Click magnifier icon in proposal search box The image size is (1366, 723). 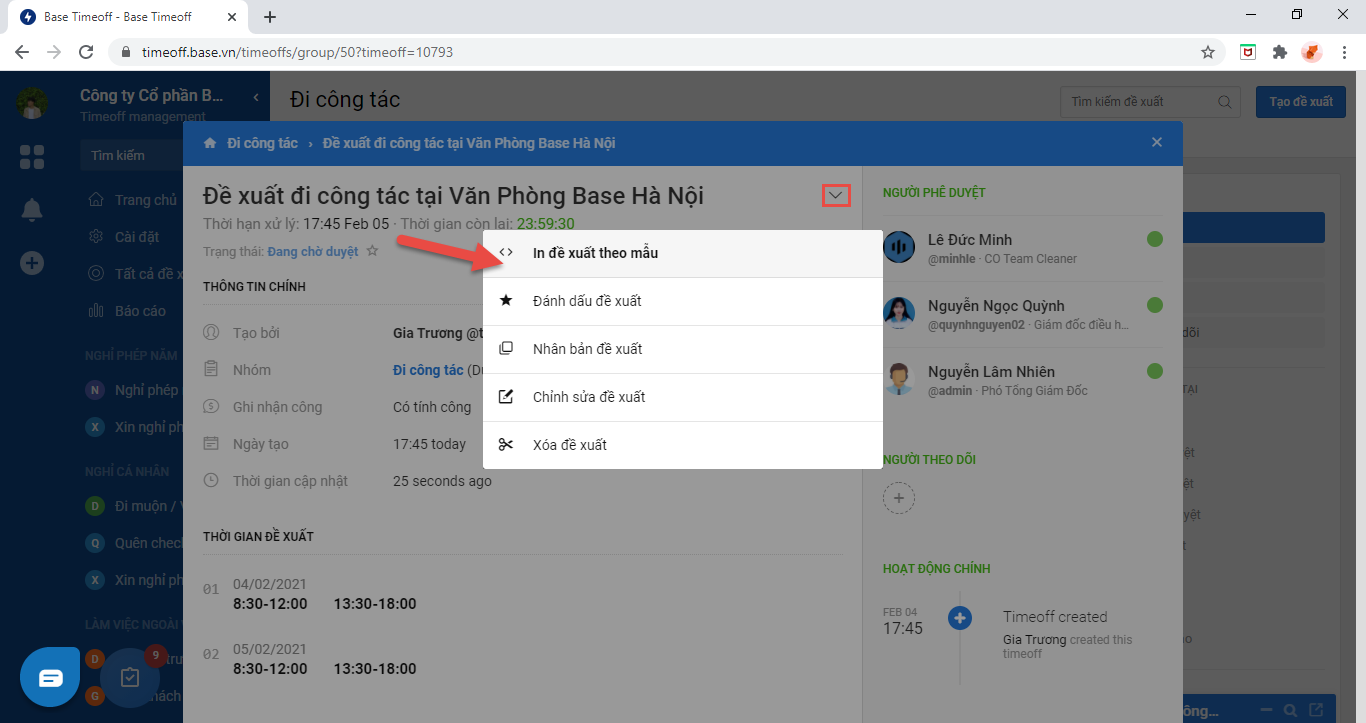1224,101
